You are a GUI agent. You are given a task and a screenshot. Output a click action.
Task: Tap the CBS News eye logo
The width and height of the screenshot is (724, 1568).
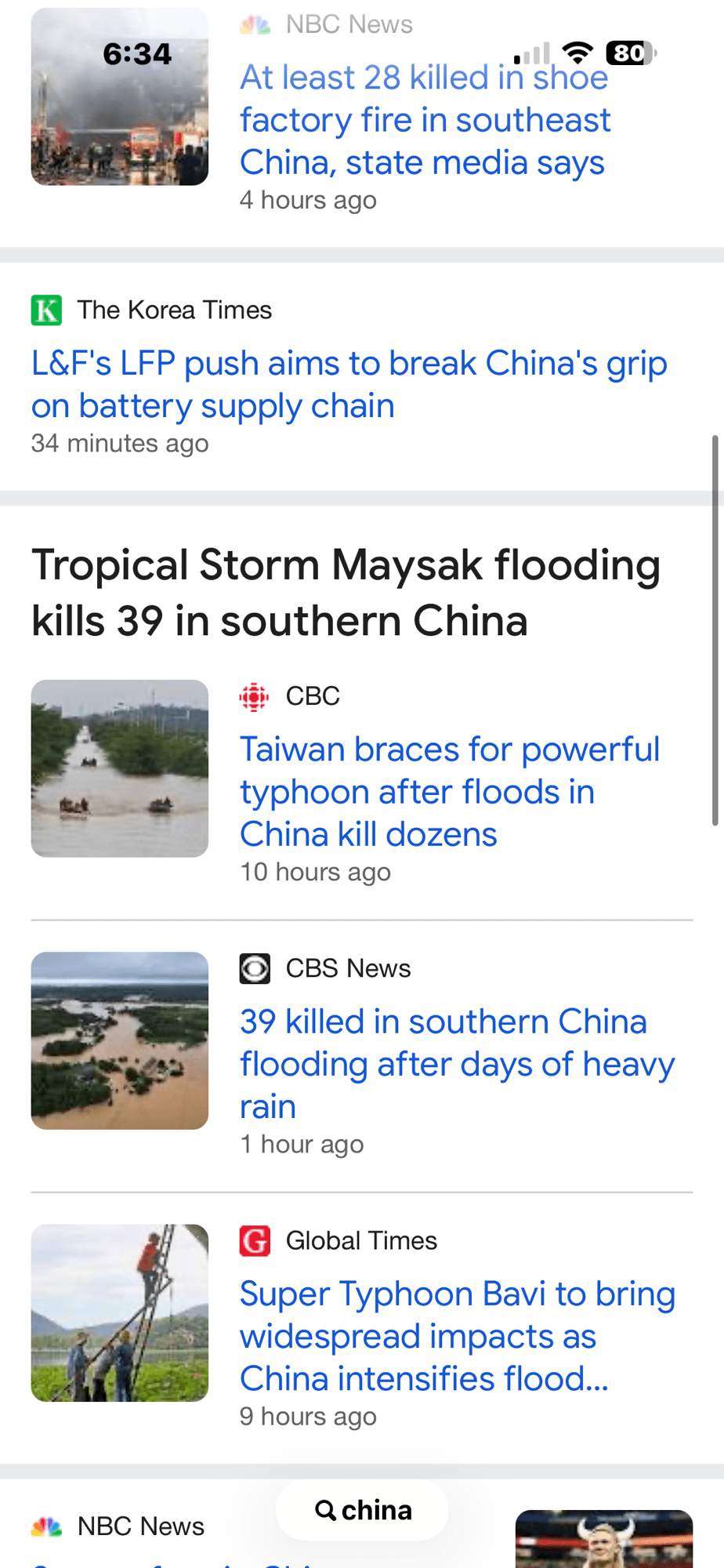(x=255, y=969)
